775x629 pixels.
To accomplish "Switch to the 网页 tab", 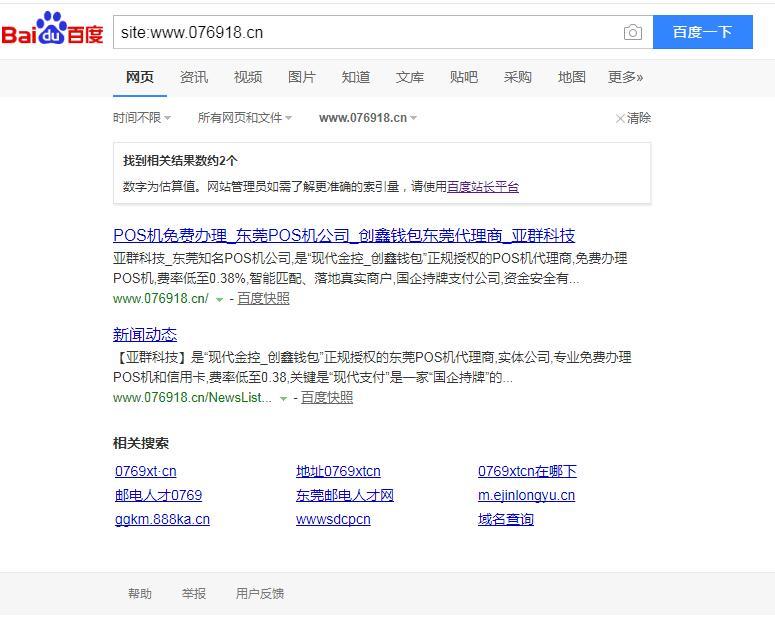I will 140,77.
